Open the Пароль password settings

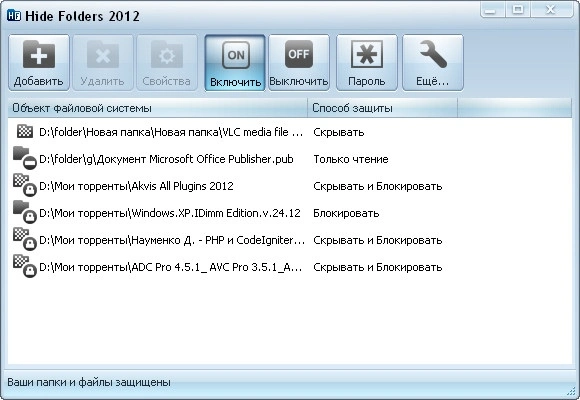[367, 62]
